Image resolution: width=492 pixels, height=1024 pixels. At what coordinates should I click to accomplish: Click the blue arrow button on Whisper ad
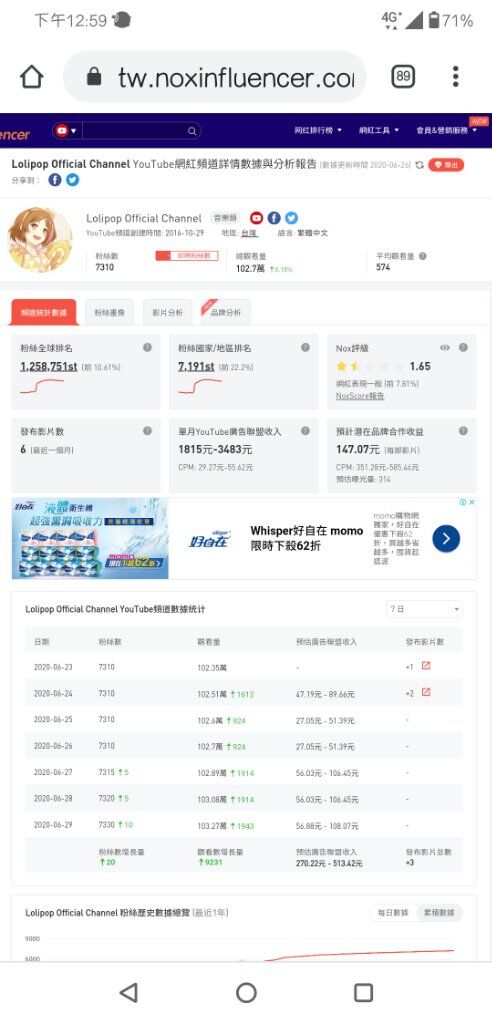(x=446, y=539)
